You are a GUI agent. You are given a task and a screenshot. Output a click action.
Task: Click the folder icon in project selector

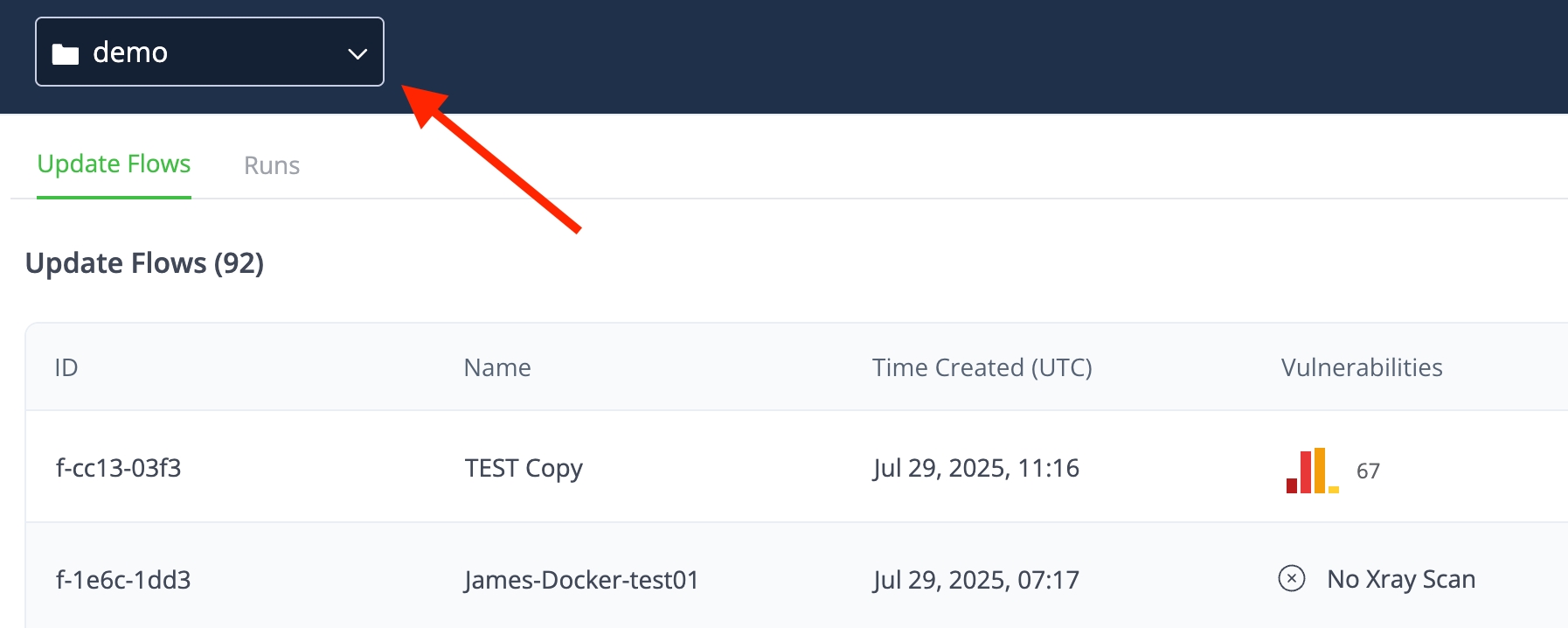pos(66,54)
